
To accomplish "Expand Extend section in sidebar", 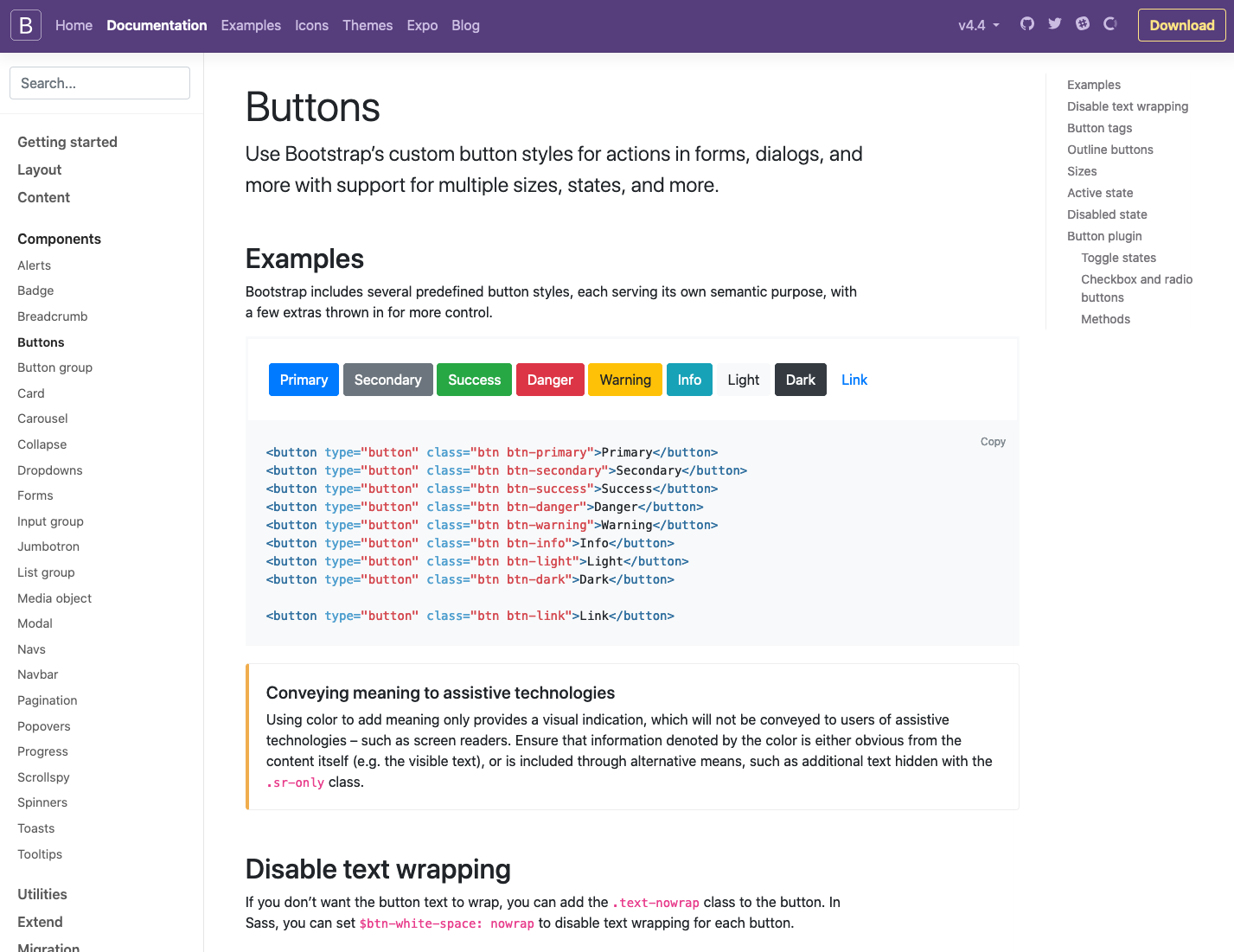I will coord(41,922).
